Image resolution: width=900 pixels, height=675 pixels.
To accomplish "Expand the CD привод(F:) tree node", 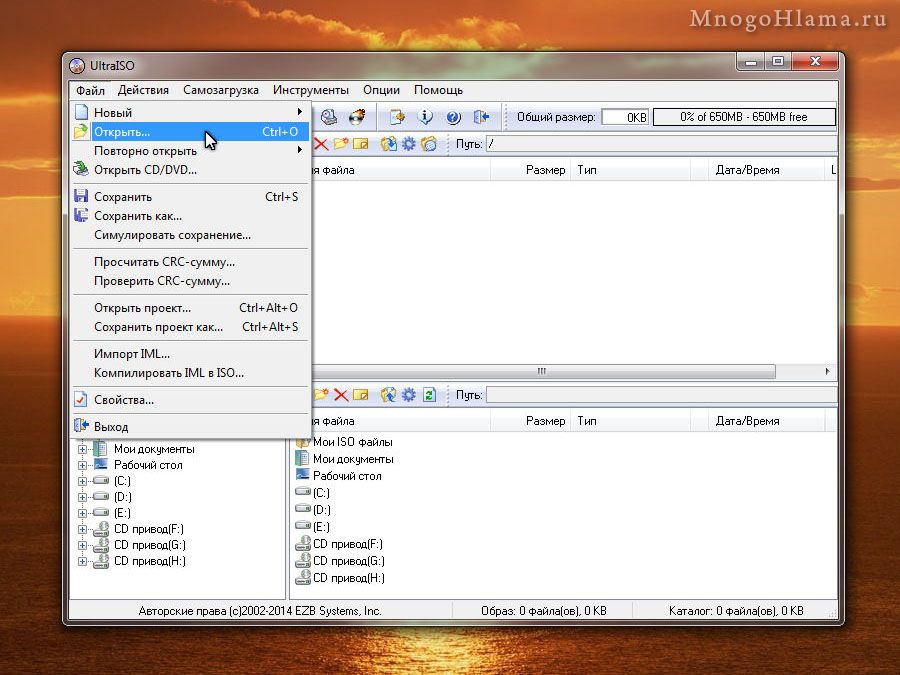I will [83, 529].
